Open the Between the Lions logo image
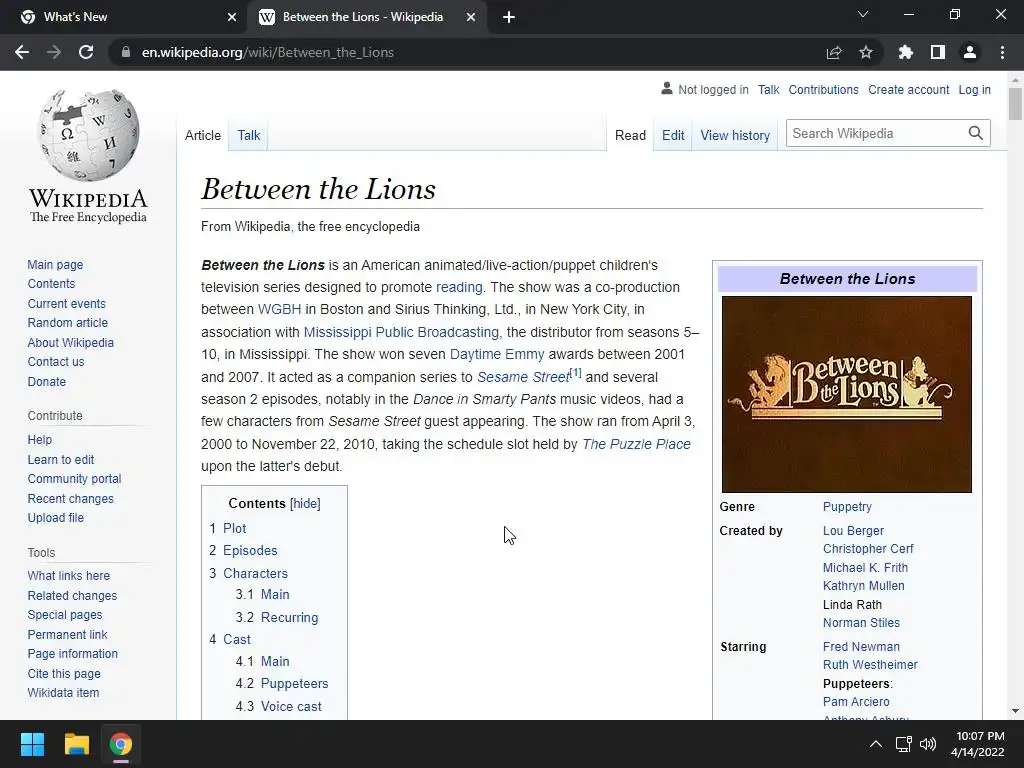 847,394
